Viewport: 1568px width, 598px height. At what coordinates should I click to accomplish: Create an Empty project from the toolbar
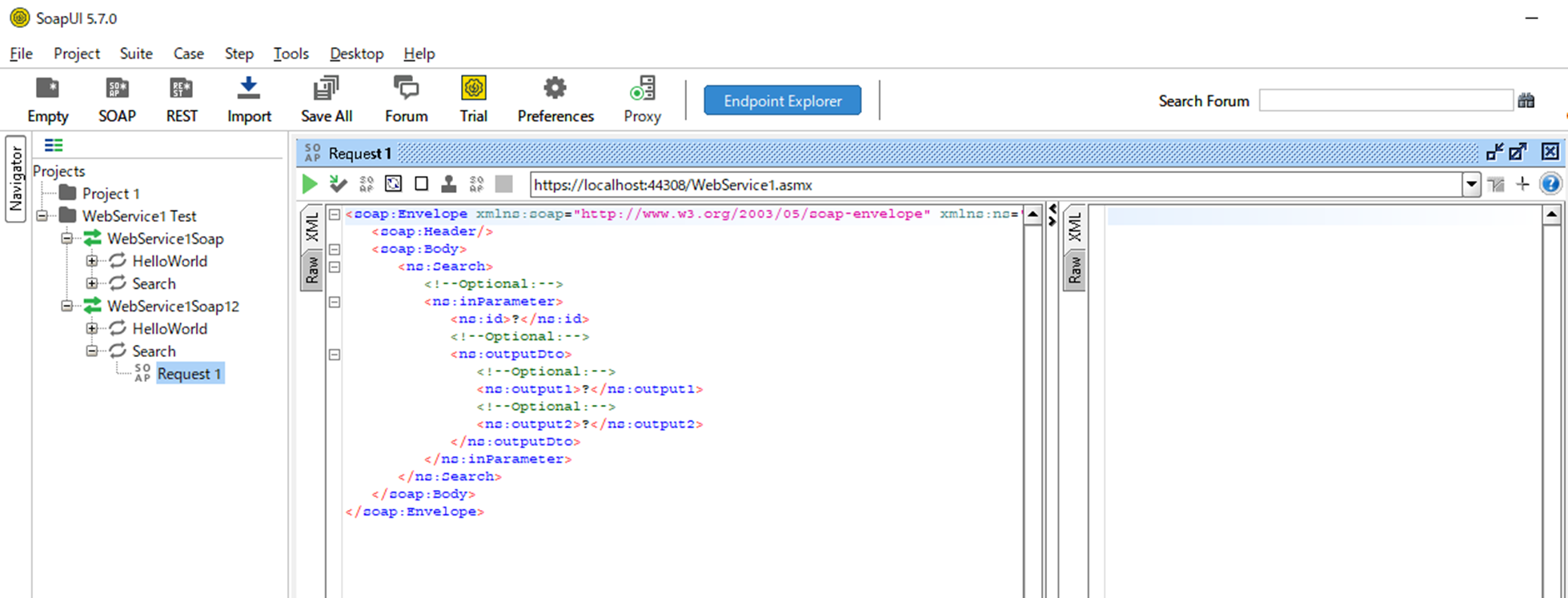pos(48,100)
